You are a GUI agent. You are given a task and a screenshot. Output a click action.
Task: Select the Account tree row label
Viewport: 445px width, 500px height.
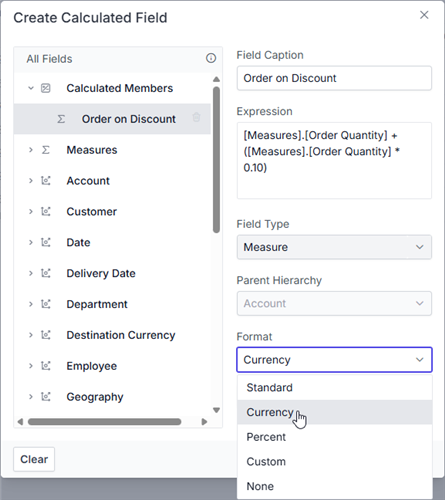[x=88, y=181]
